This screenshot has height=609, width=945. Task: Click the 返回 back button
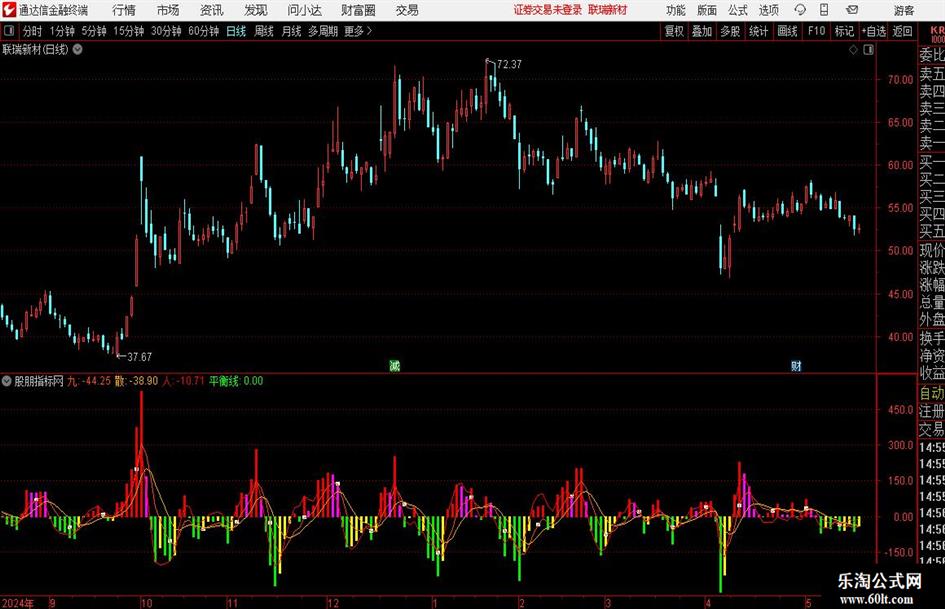[x=902, y=31]
